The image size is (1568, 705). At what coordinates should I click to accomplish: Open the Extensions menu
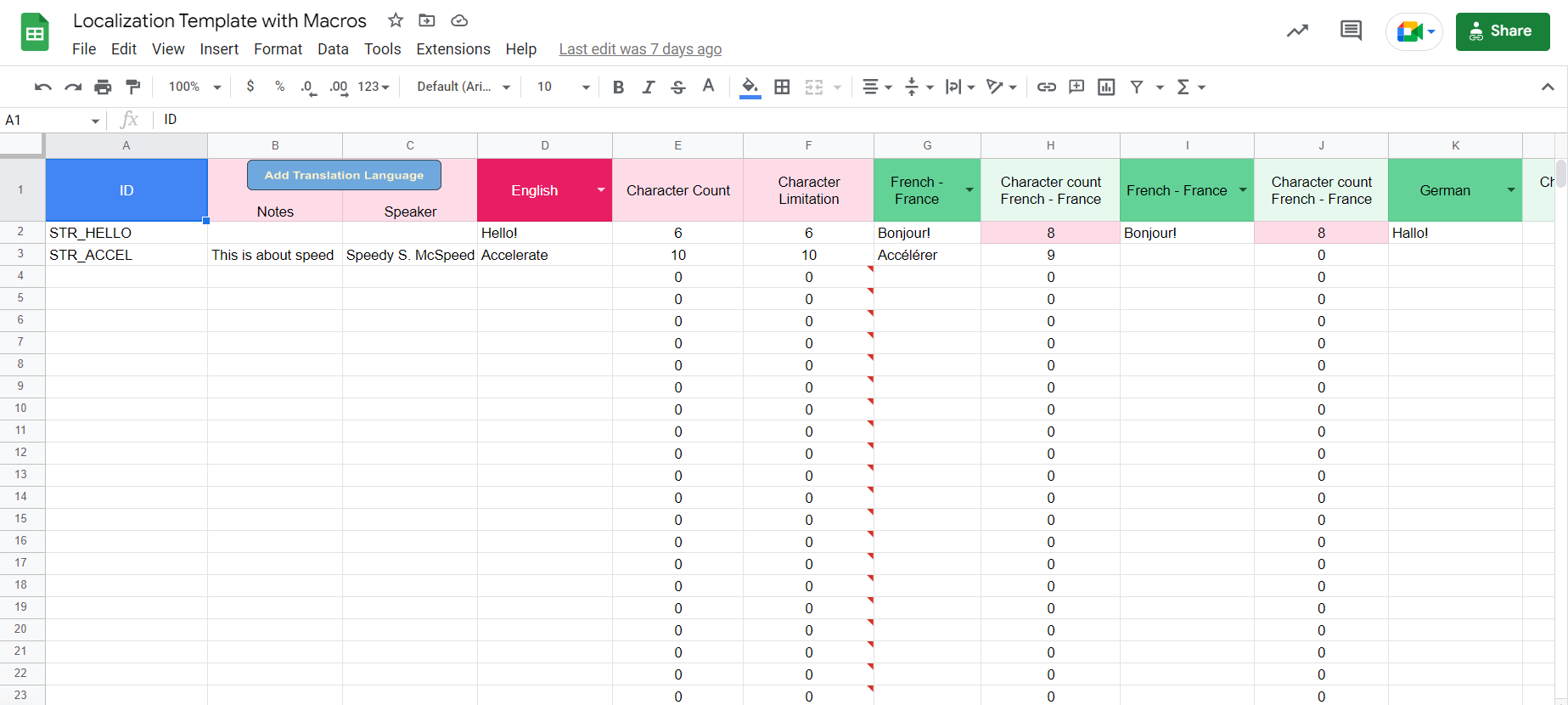[x=452, y=49]
